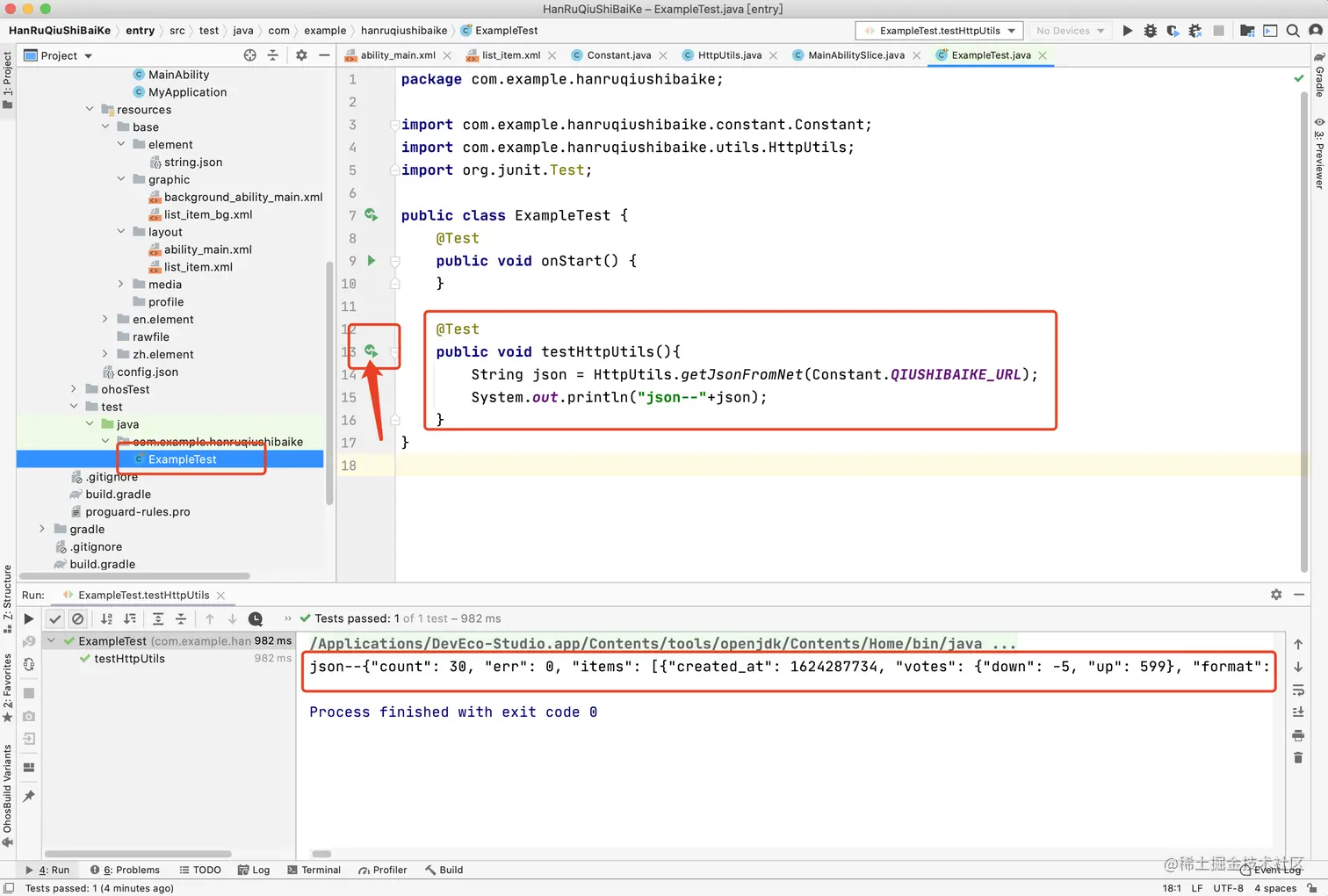
Task: Toggle show passed tests button
Action: 55,619
